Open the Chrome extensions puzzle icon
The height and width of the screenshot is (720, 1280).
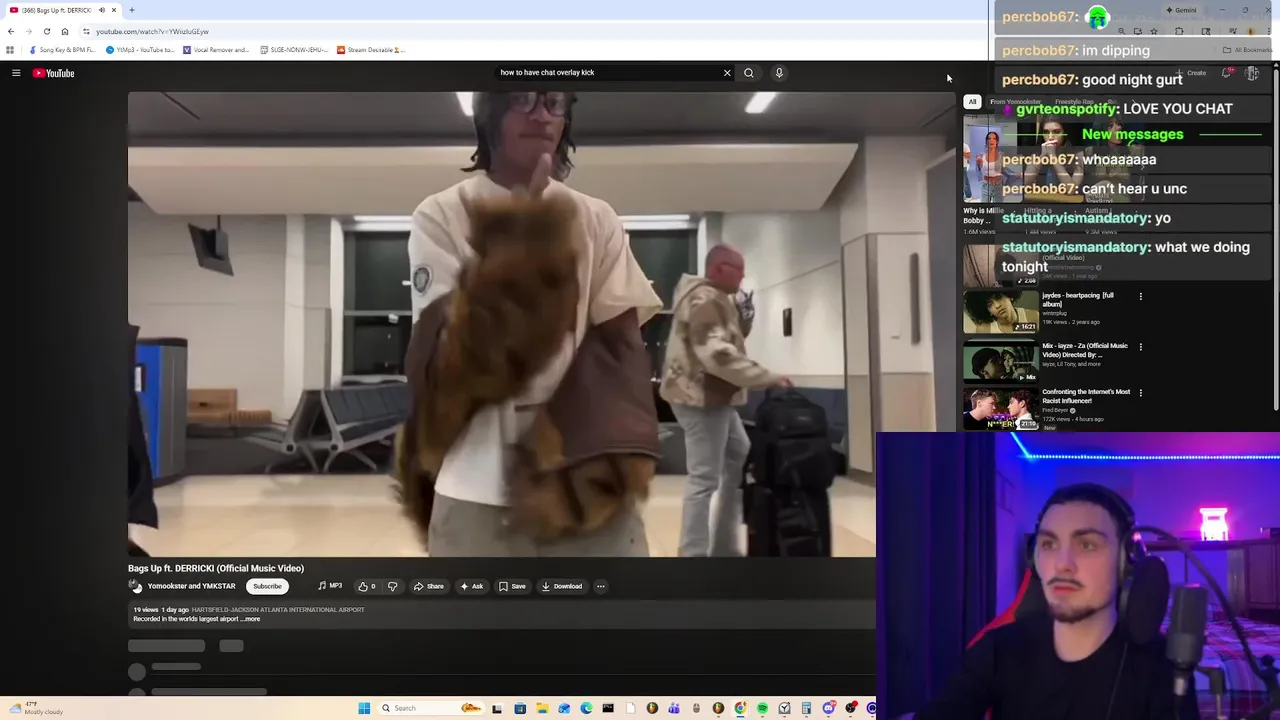coord(1179,31)
